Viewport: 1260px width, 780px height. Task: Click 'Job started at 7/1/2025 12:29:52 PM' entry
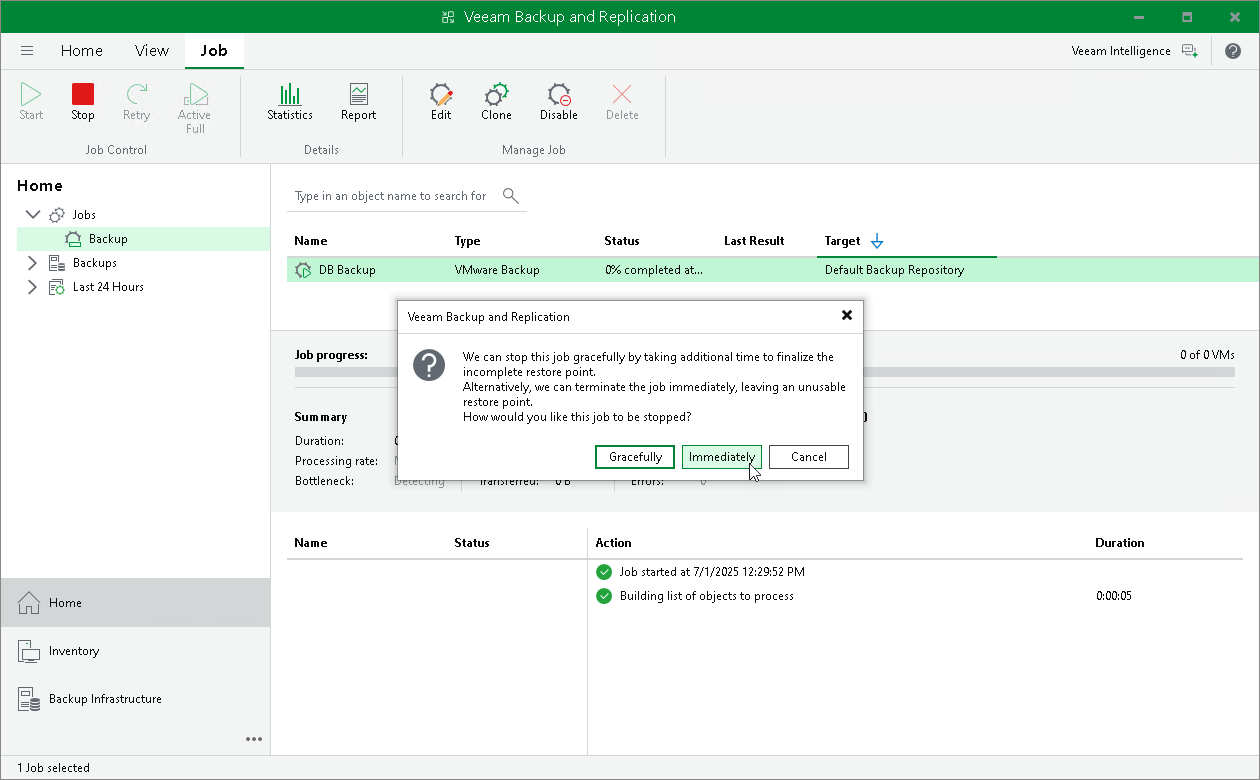tap(712, 572)
